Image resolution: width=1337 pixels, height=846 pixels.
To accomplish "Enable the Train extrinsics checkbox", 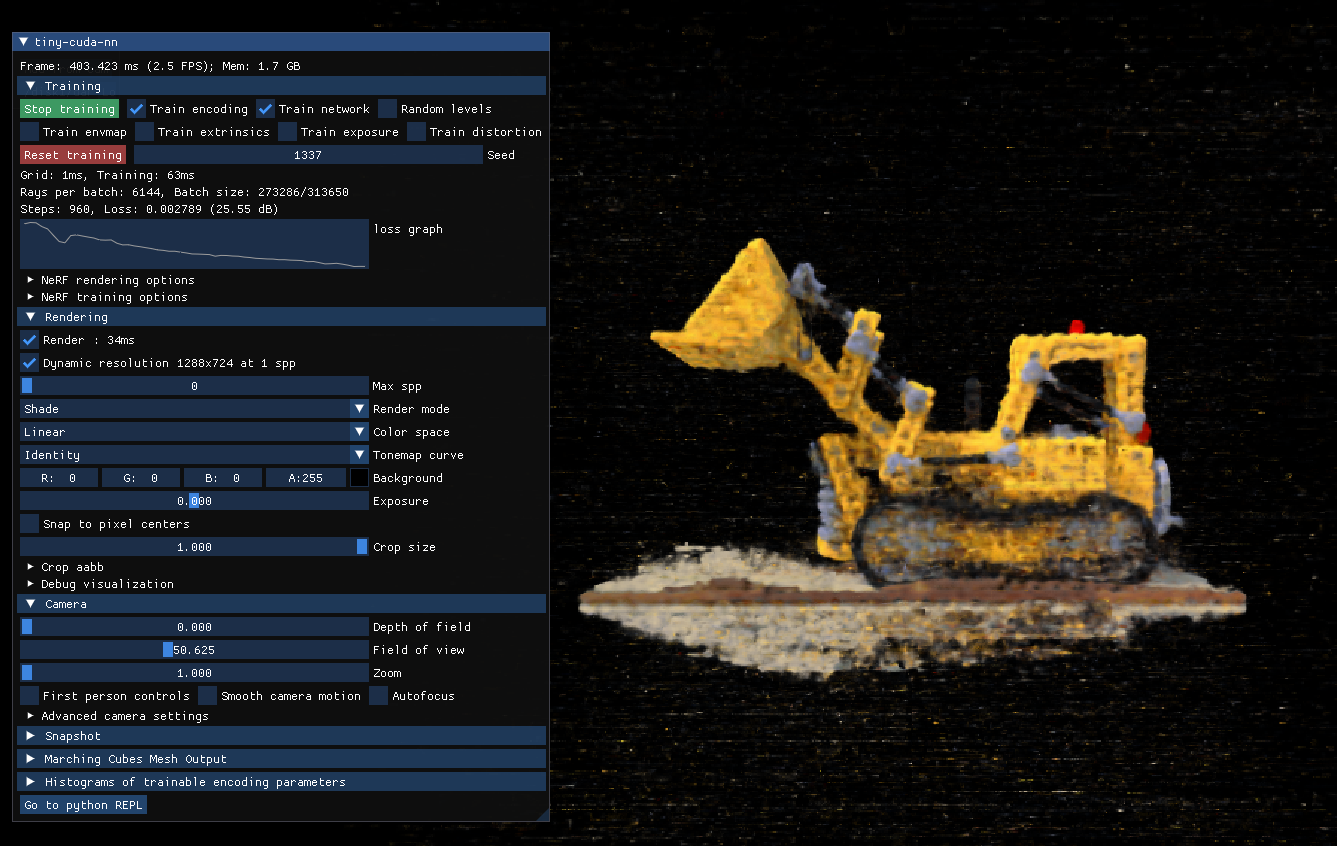I will (x=144, y=132).
